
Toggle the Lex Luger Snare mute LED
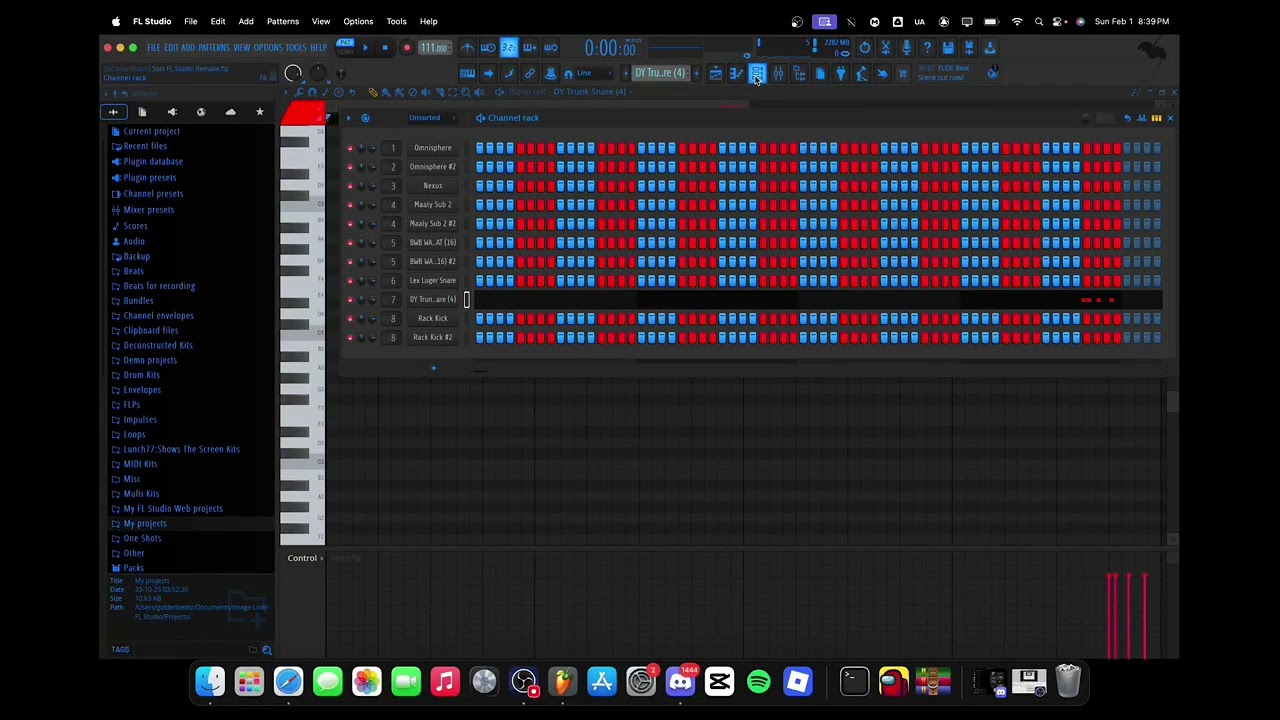[x=350, y=281]
